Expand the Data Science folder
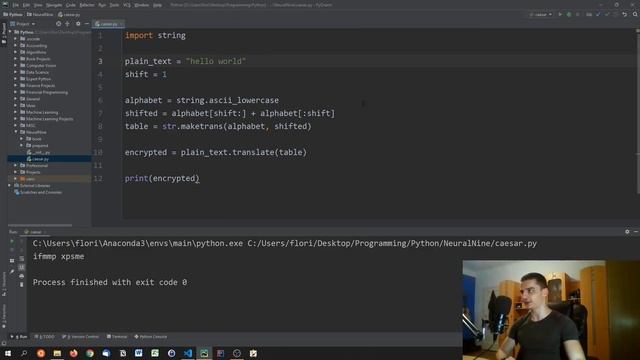 16,72
